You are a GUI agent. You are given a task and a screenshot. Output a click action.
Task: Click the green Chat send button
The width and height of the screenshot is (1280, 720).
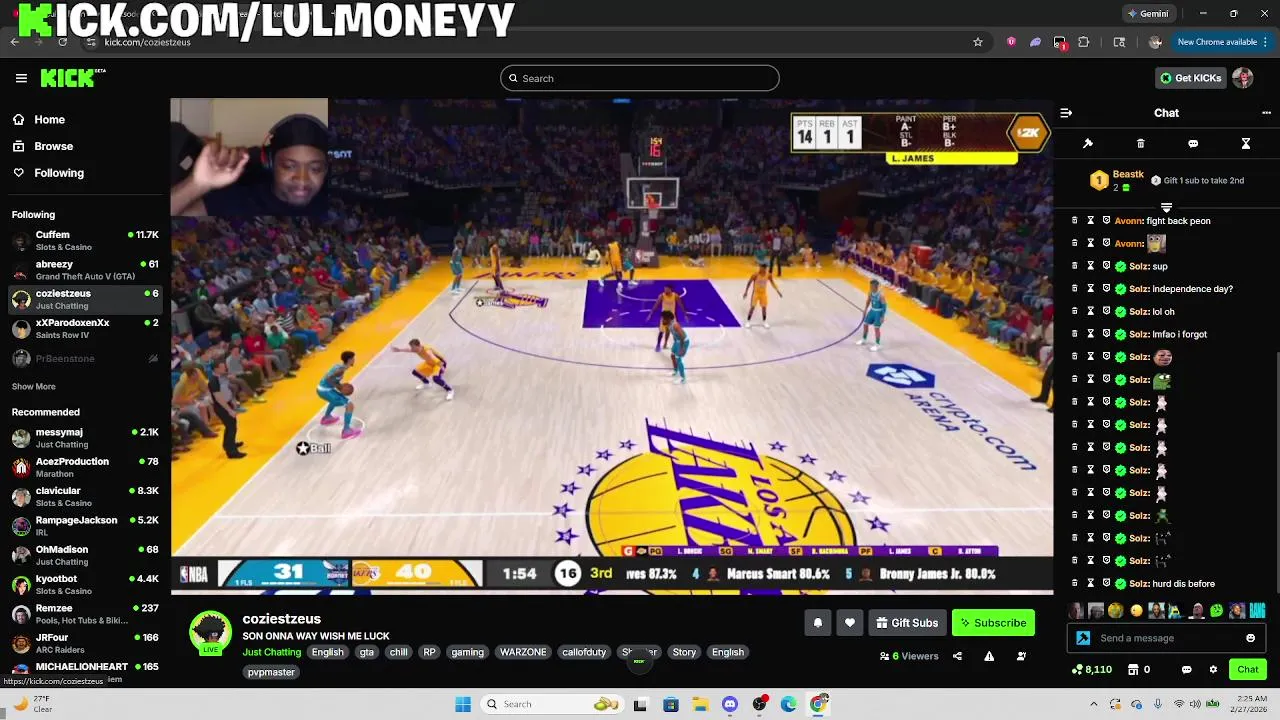1248,669
